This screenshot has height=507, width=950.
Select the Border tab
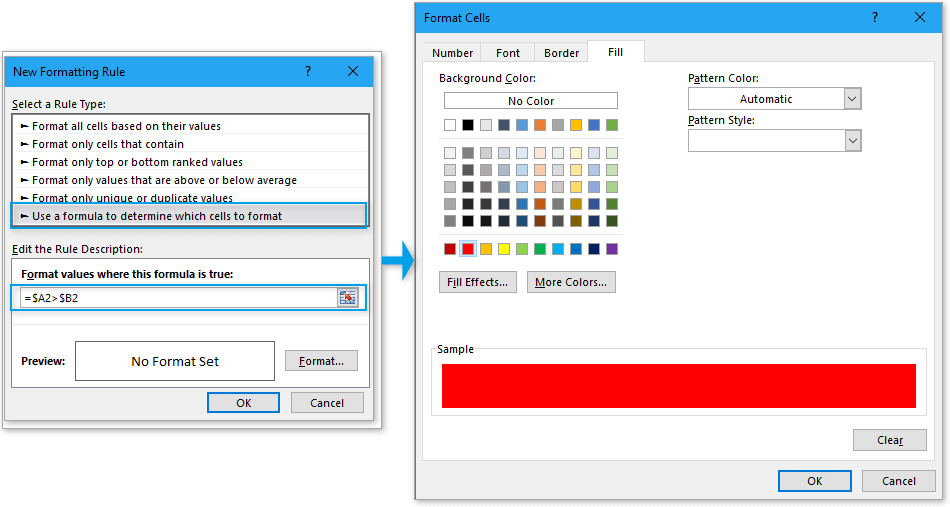[x=561, y=53]
